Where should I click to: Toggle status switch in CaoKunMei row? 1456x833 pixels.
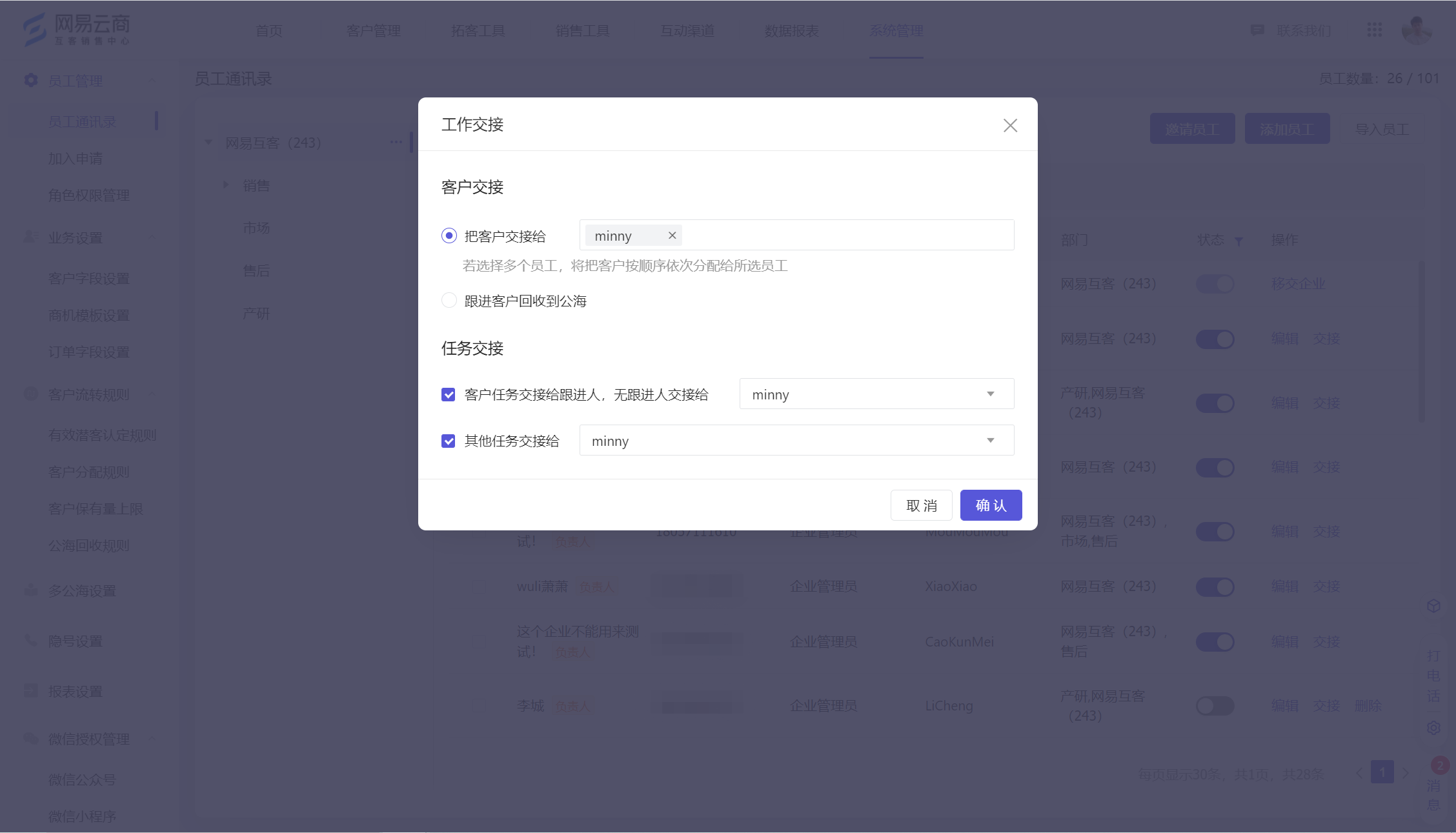click(x=1215, y=641)
